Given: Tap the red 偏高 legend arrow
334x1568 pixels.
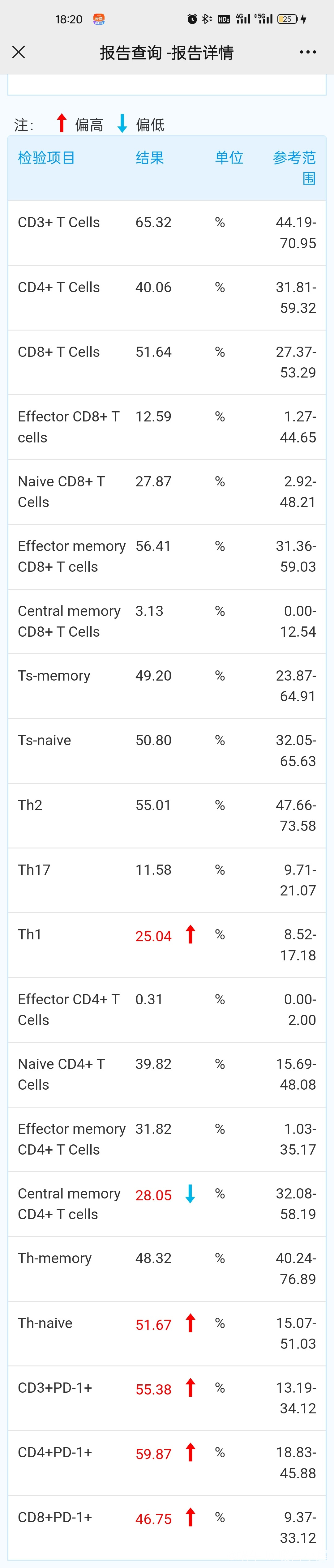Looking at the screenshot, I should click(x=62, y=123).
